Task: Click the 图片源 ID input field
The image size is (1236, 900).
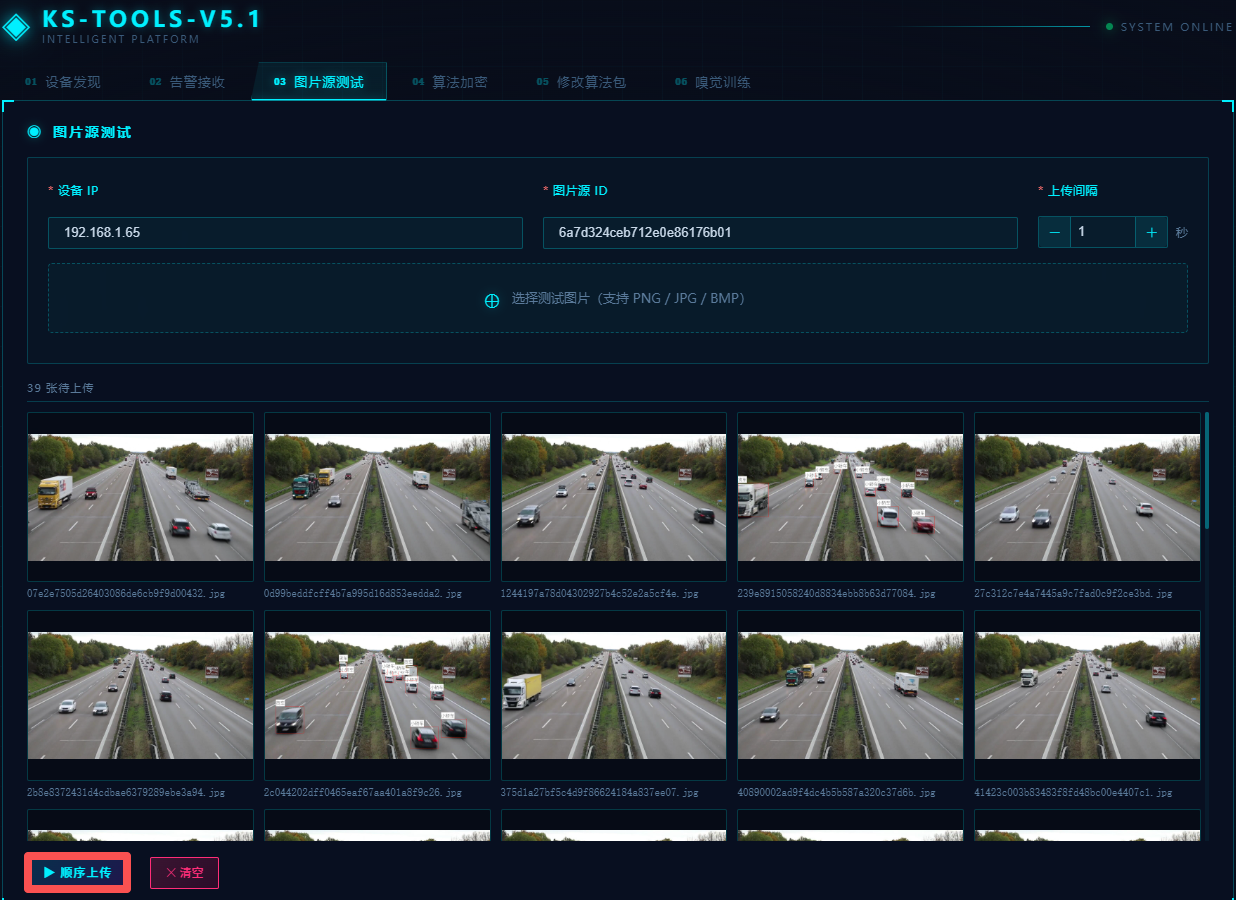Action: [780, 233]
